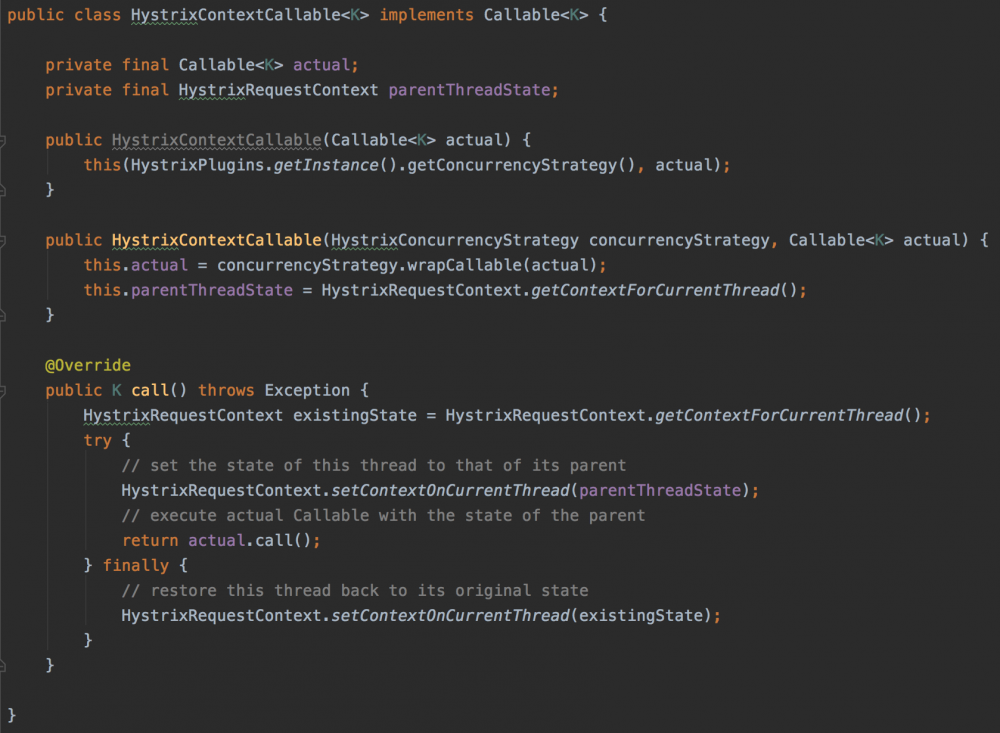The height and width of the screenshot is (733, 1000).
Task: Click fold-end marker closing the call() method
Action: [3, 665]
